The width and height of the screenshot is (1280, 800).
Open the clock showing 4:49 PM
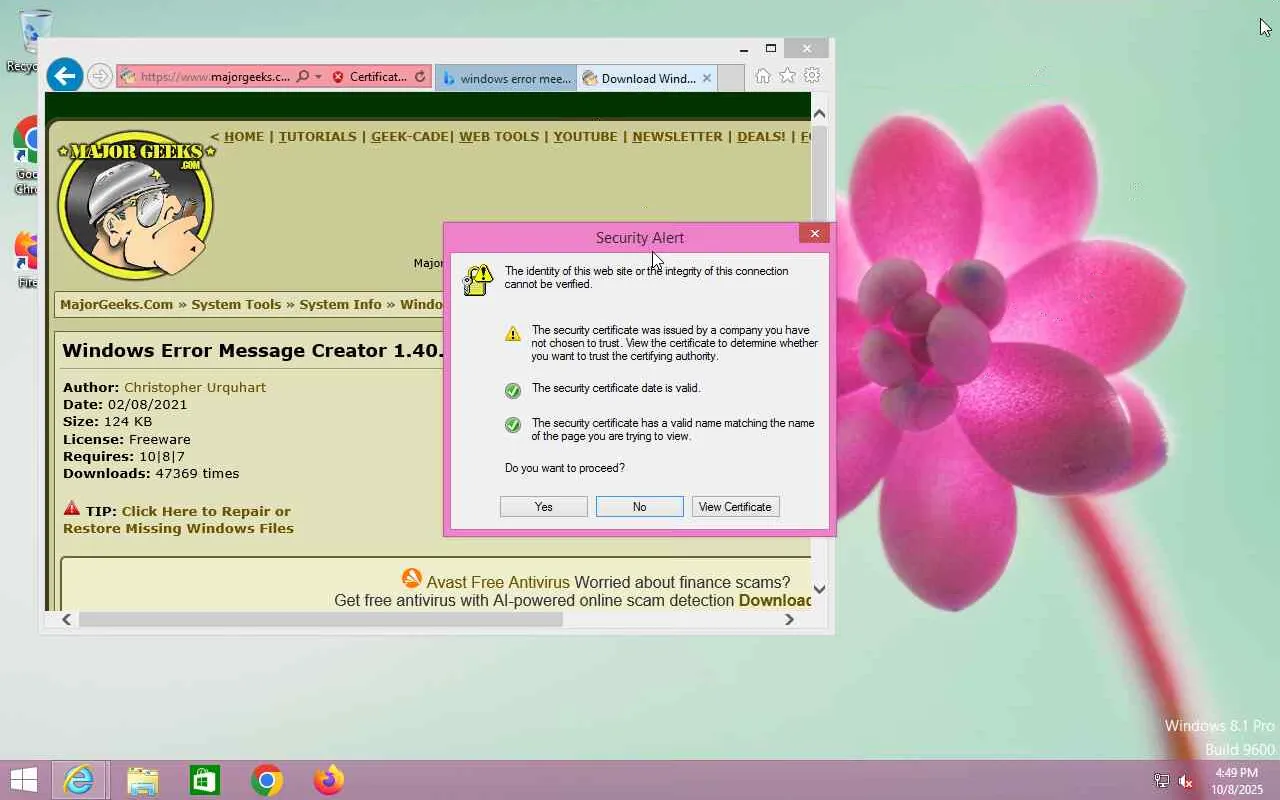point(1236,781)
